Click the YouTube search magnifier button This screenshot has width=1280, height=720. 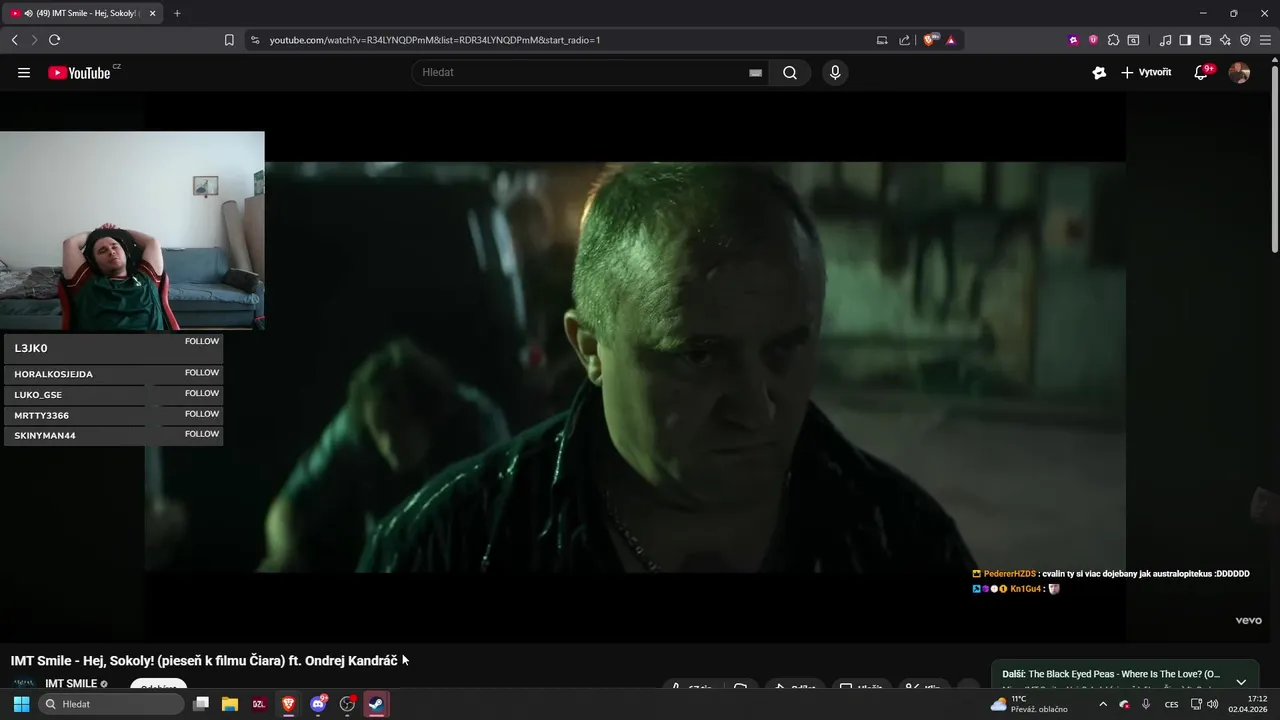[790, 73]
